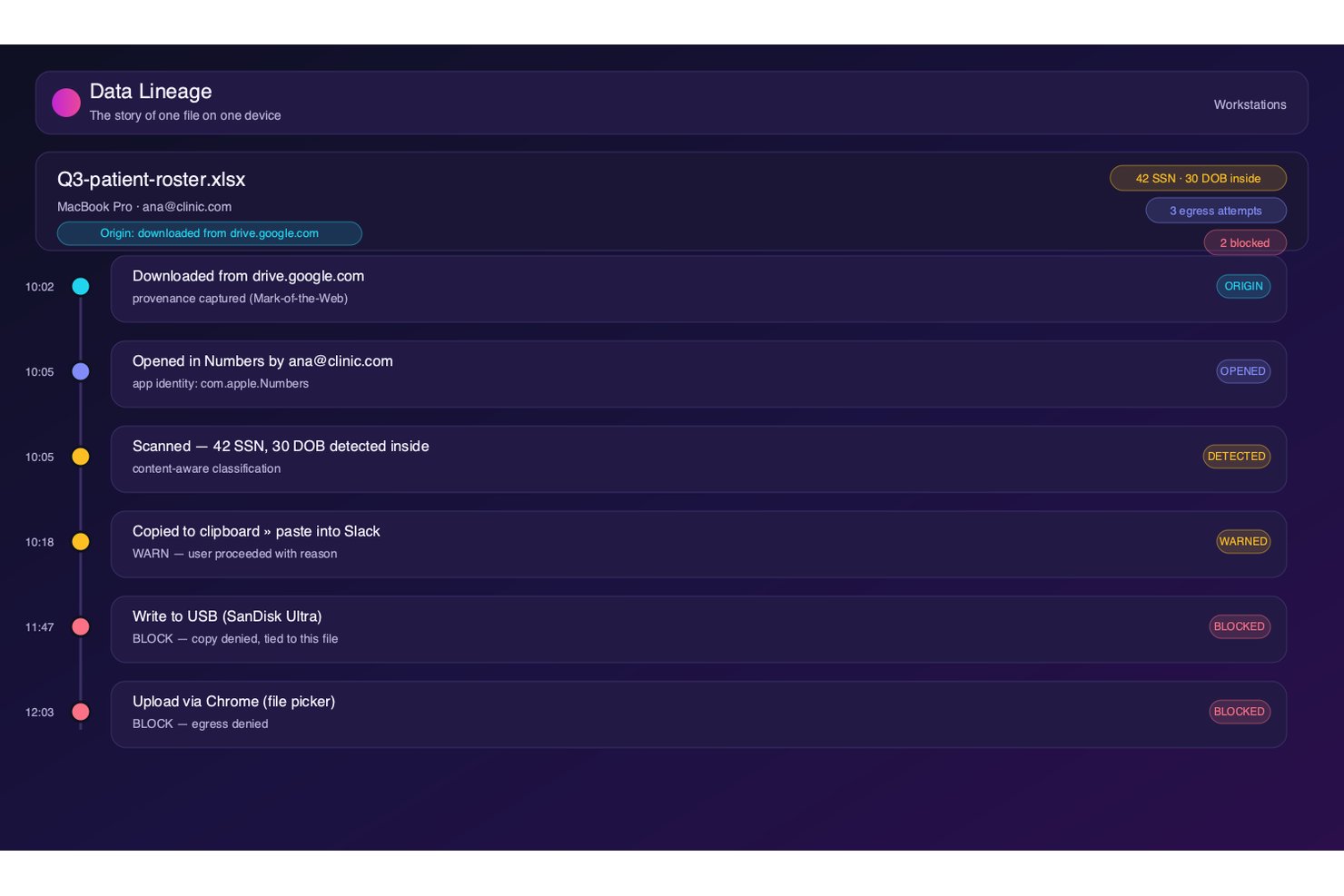Select the 10:05 Scanned event timeline dot
This screenshot has height=896, width=1344.
point(81,457)
